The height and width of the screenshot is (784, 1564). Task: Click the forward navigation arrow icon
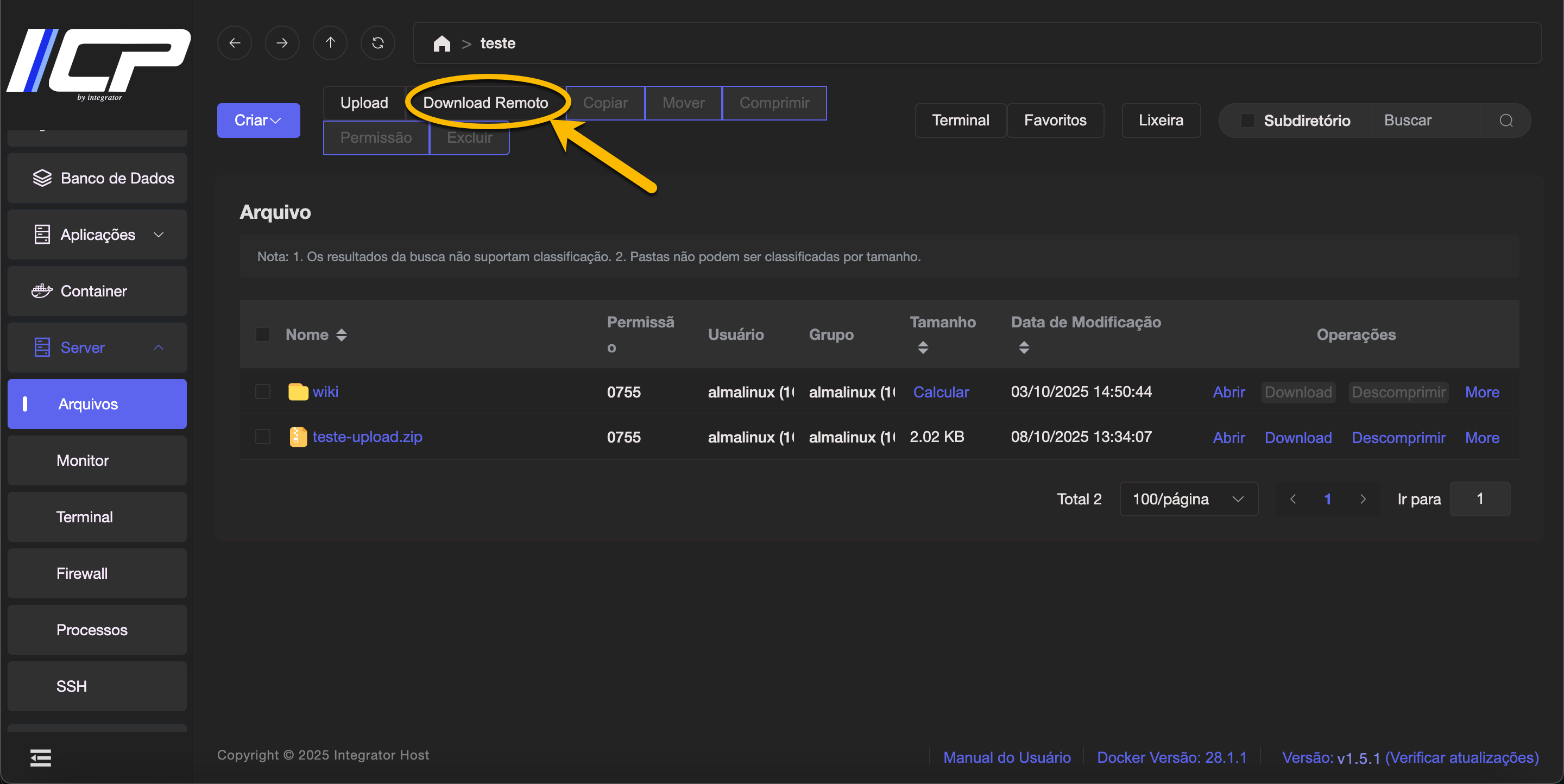point(282,43)
